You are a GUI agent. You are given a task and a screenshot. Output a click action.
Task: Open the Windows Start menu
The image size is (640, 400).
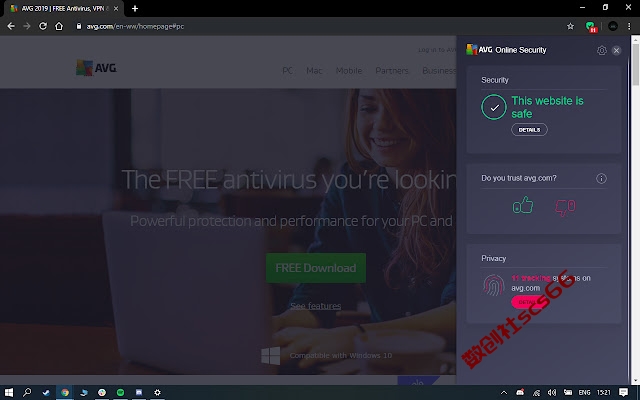(9, 392)
